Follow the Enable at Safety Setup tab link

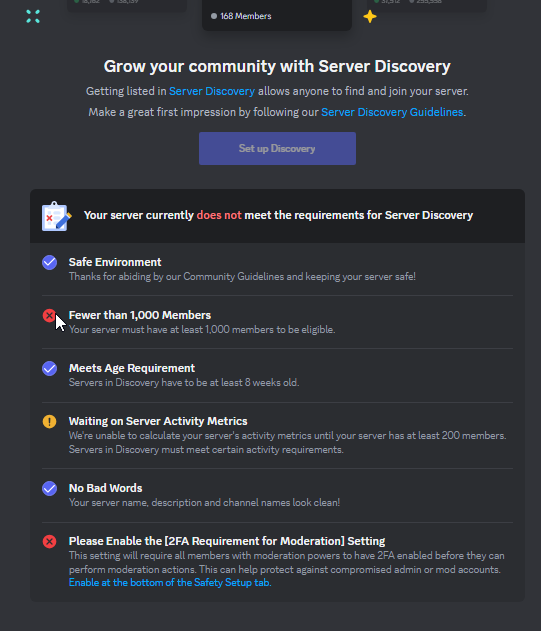tap(170, 582)
